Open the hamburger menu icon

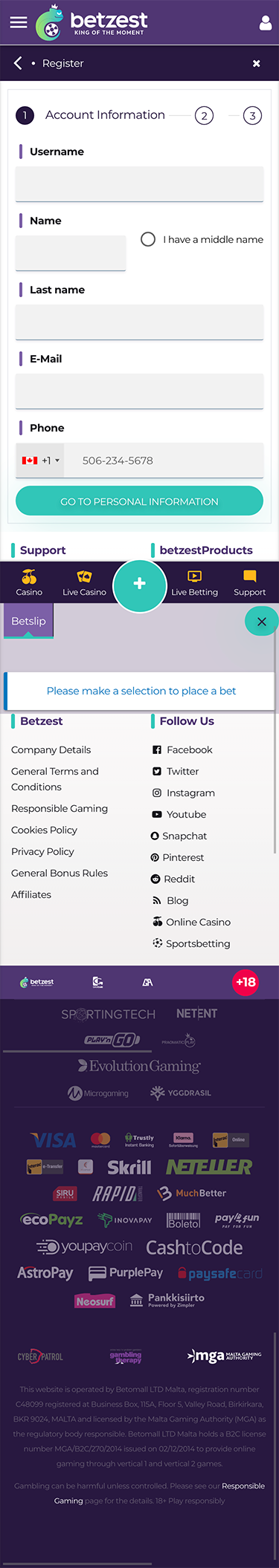19,22
